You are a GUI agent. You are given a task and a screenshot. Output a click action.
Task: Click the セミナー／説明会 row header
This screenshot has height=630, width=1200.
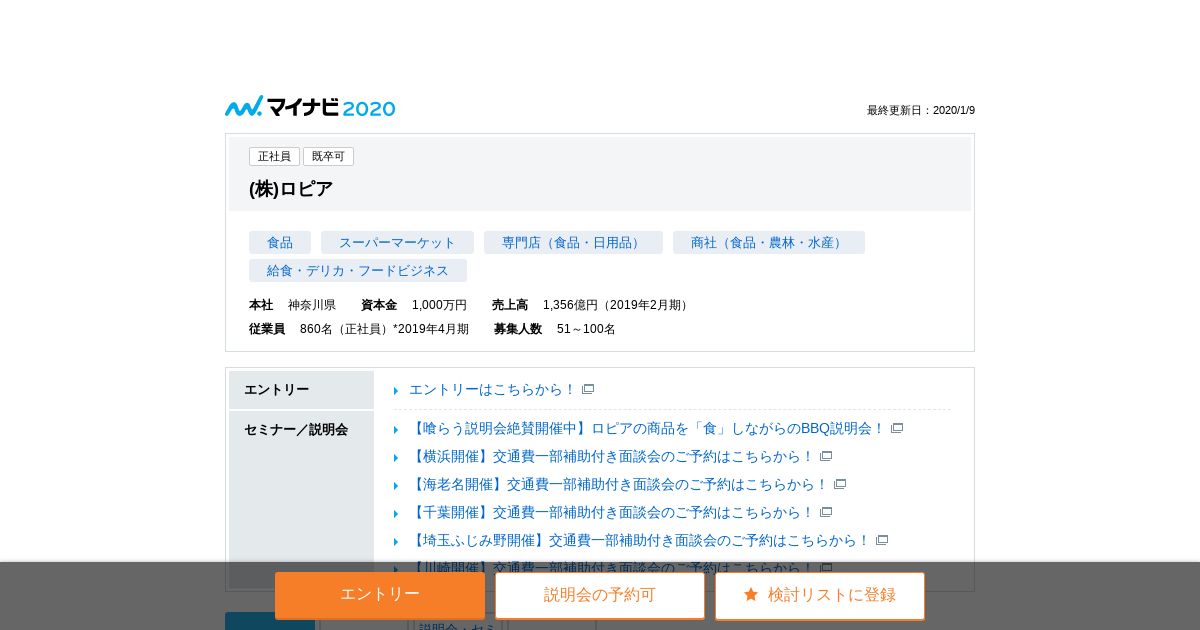pyautogui.click(x=301, y=498)
